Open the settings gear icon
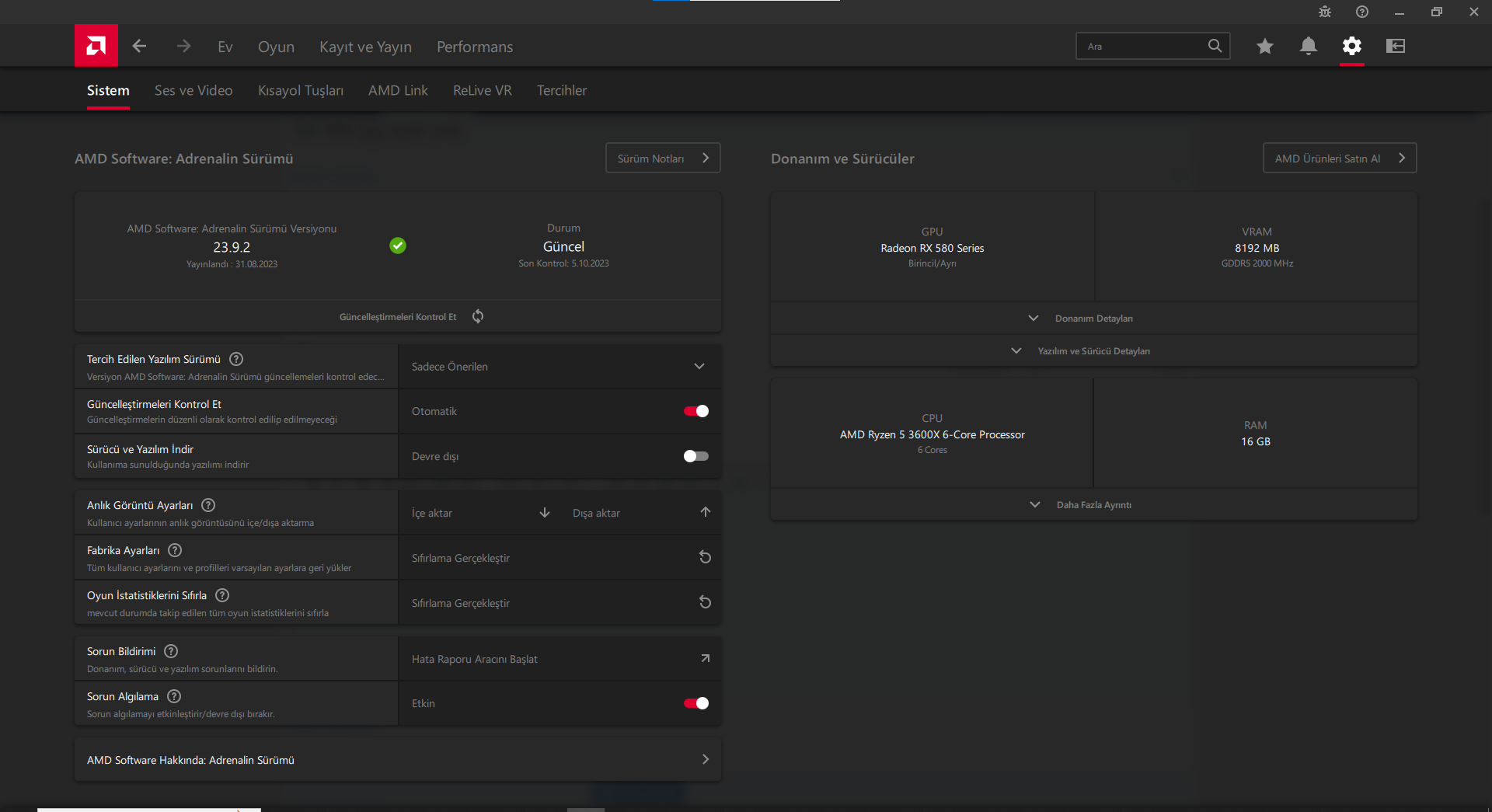 coord(1352,47)
